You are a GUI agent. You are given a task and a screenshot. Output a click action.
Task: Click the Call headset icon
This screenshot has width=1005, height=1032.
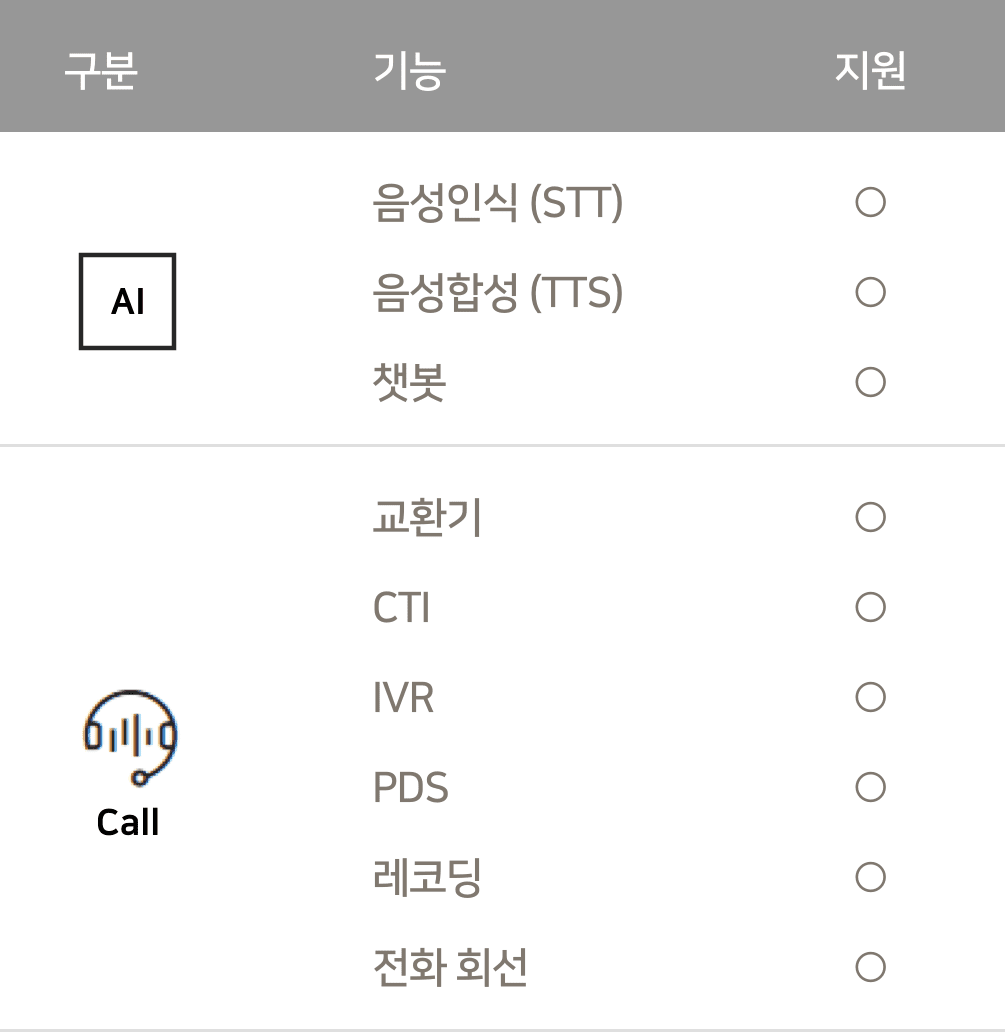130,738
